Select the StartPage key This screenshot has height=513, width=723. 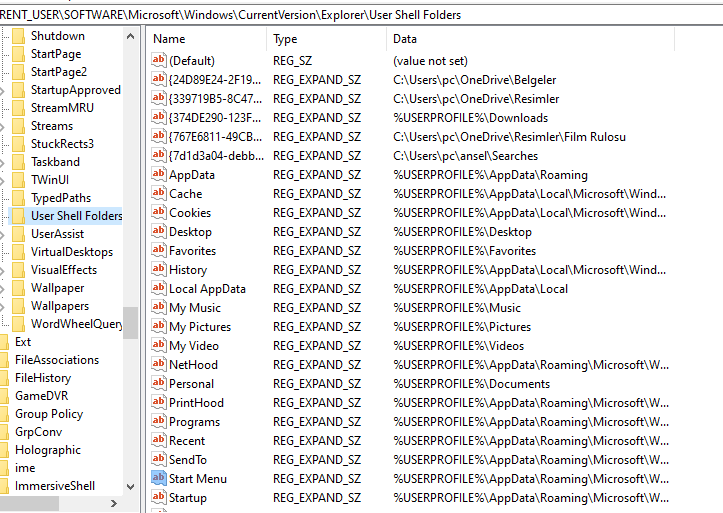click(x=56, y=54)
